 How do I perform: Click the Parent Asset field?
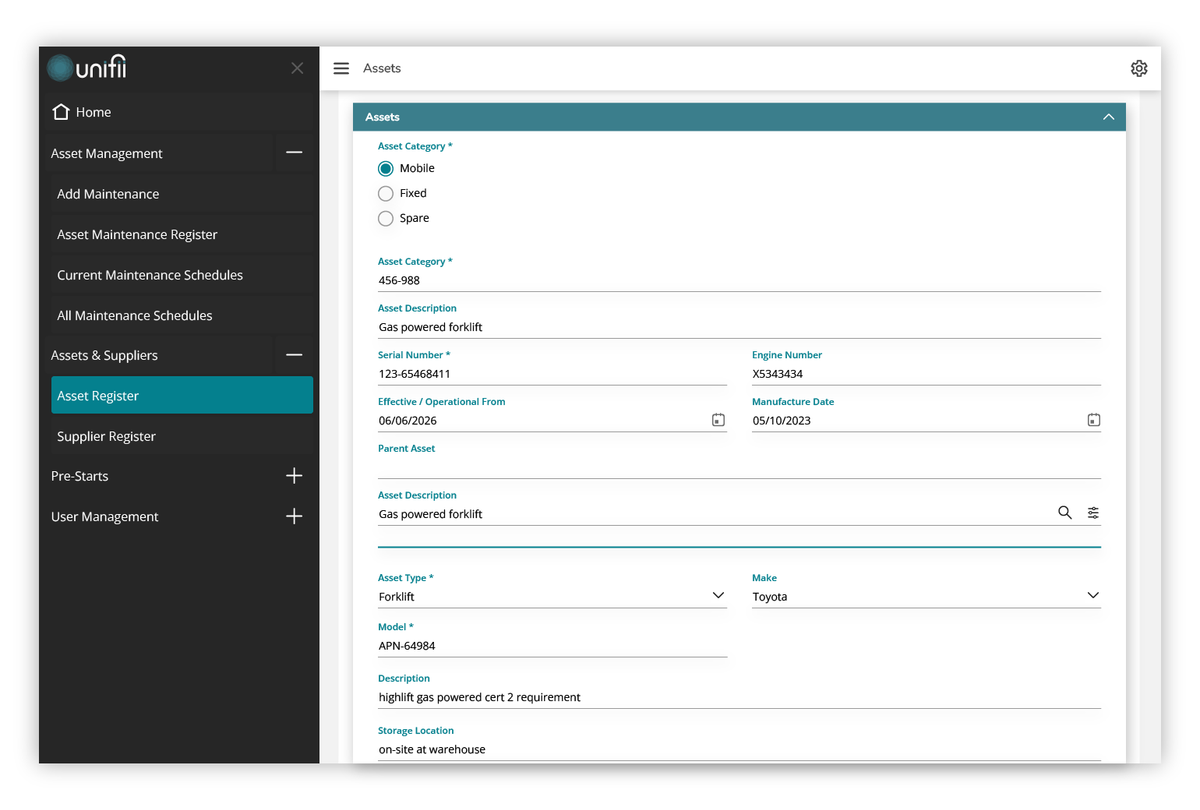(739, 467)
